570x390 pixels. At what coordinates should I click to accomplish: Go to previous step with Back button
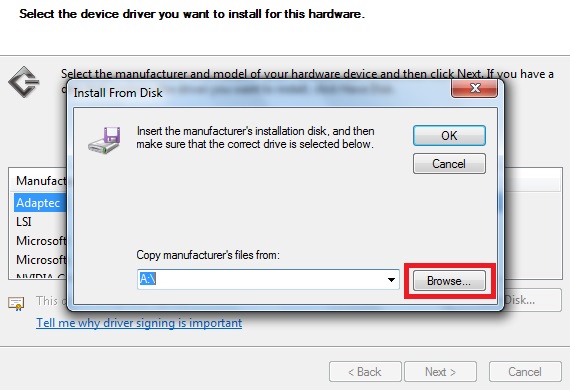point(365,372)
